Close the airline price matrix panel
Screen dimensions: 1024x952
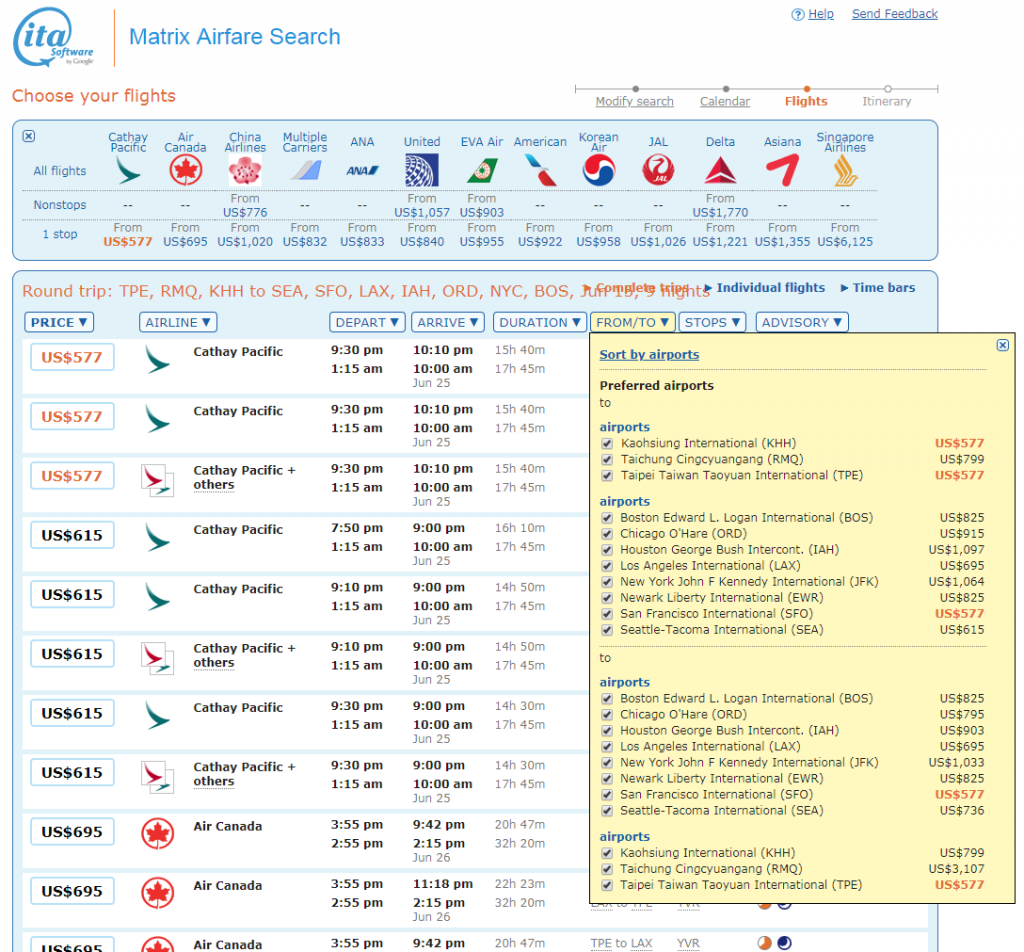[29, 136]
